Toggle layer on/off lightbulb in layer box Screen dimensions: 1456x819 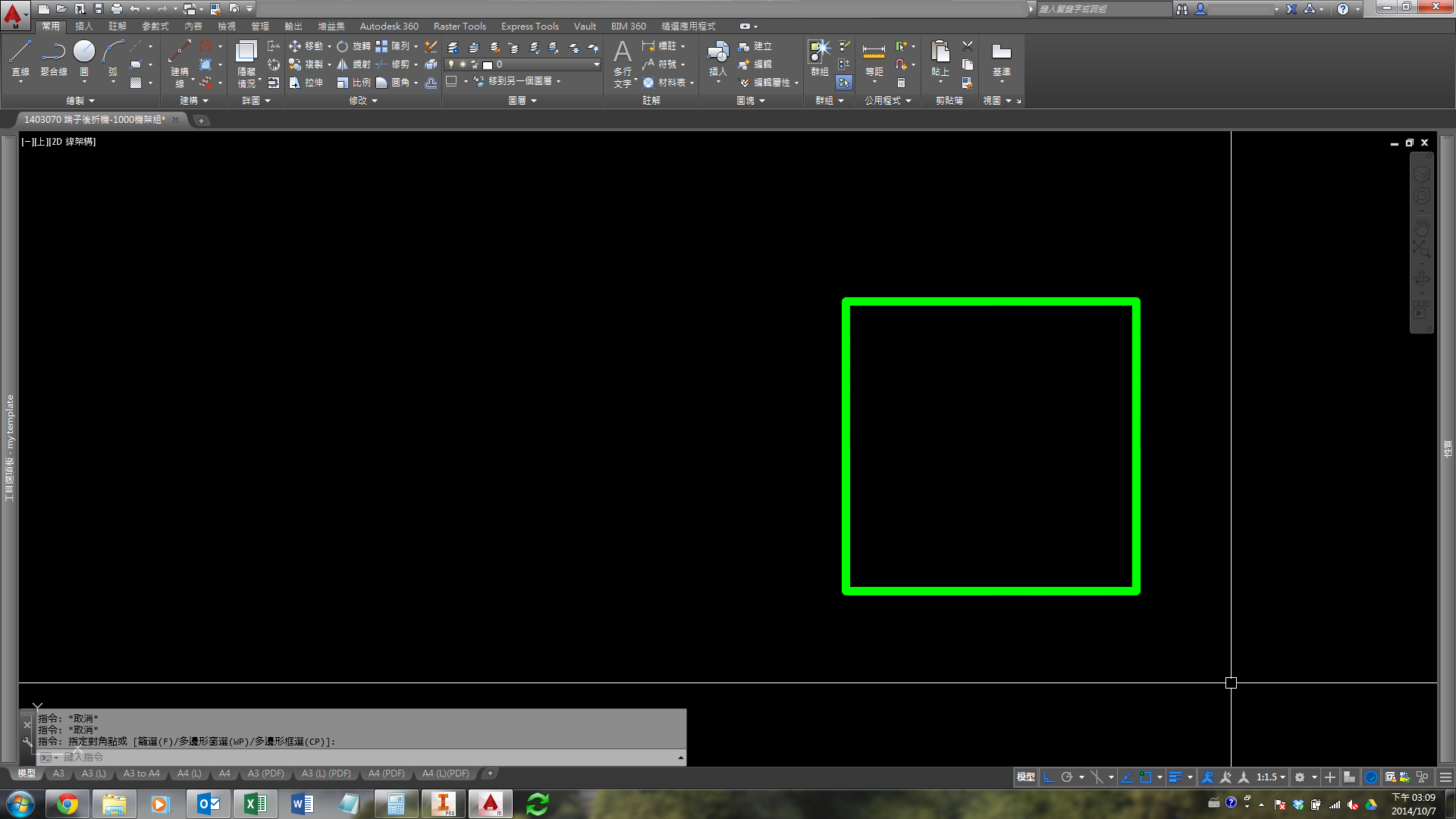coord(451,64)
